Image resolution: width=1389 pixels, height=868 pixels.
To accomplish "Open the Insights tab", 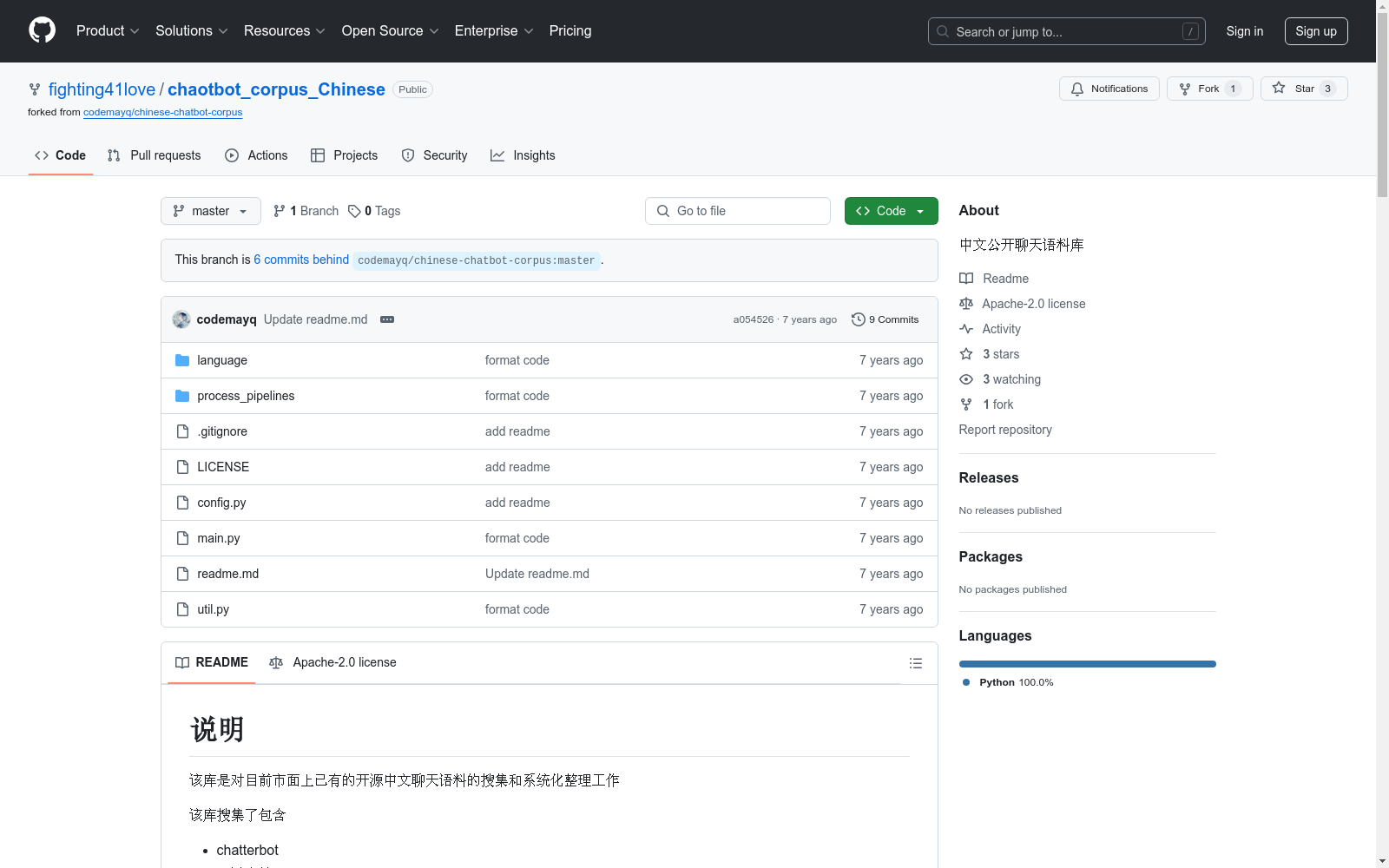I will [x=523, y=155].
